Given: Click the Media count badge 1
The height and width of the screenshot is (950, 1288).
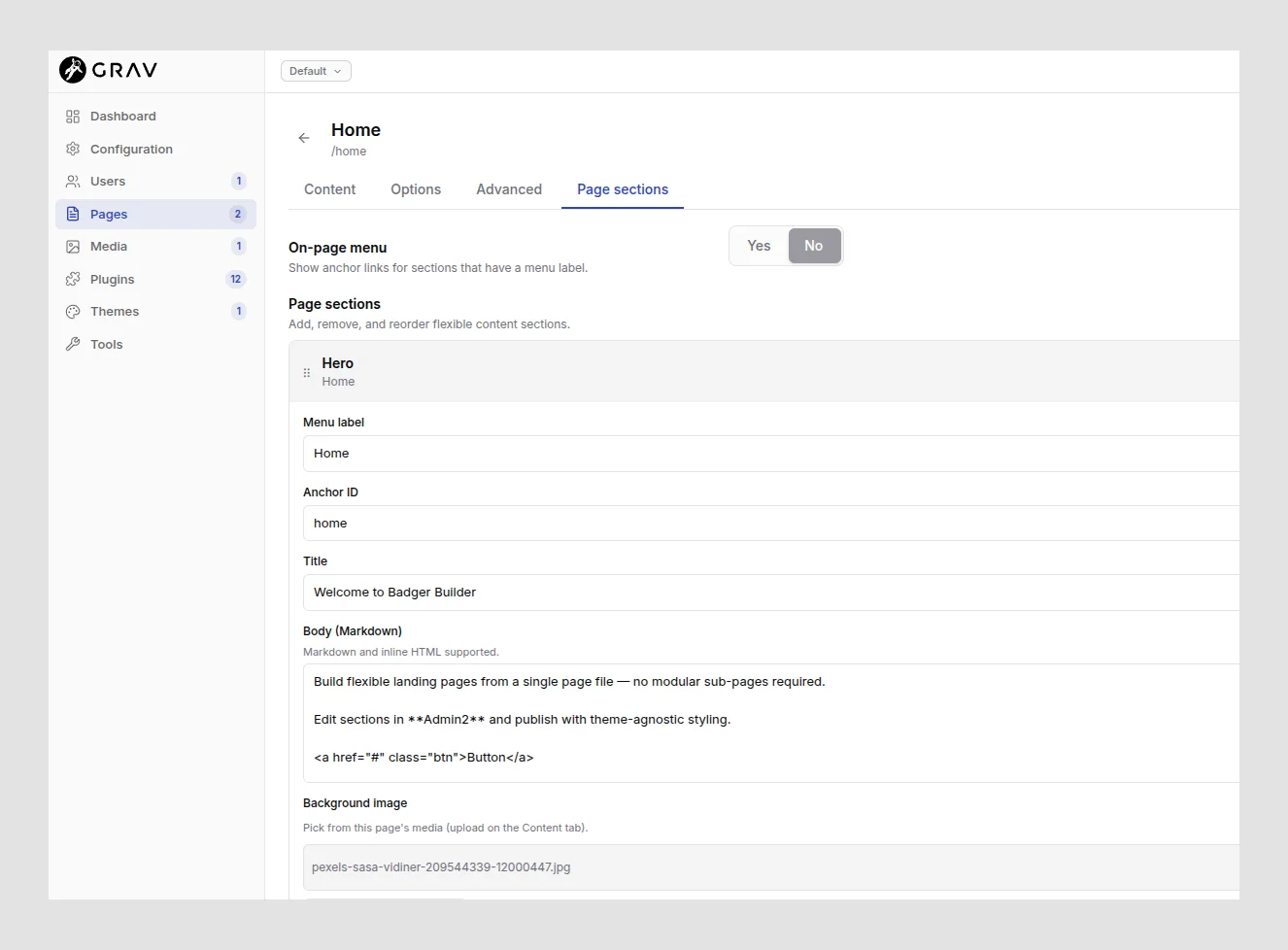Looking at the screenshot, I should pyautogui.click(x=239, y=247).
